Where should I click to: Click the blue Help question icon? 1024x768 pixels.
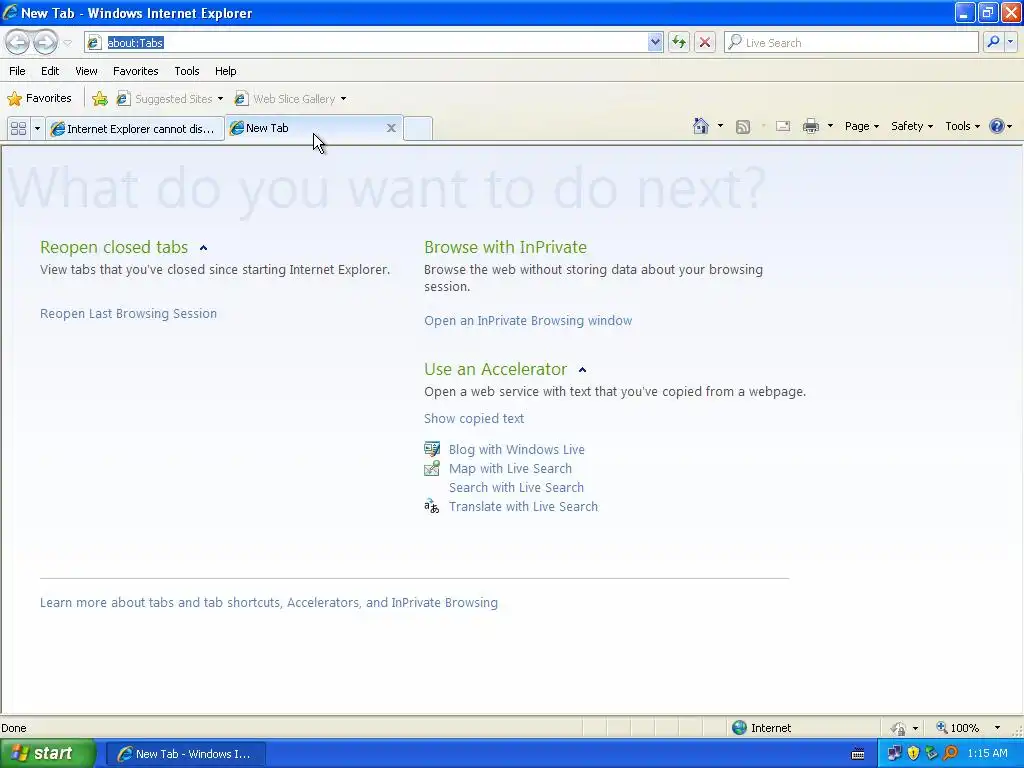pos(997,126)
